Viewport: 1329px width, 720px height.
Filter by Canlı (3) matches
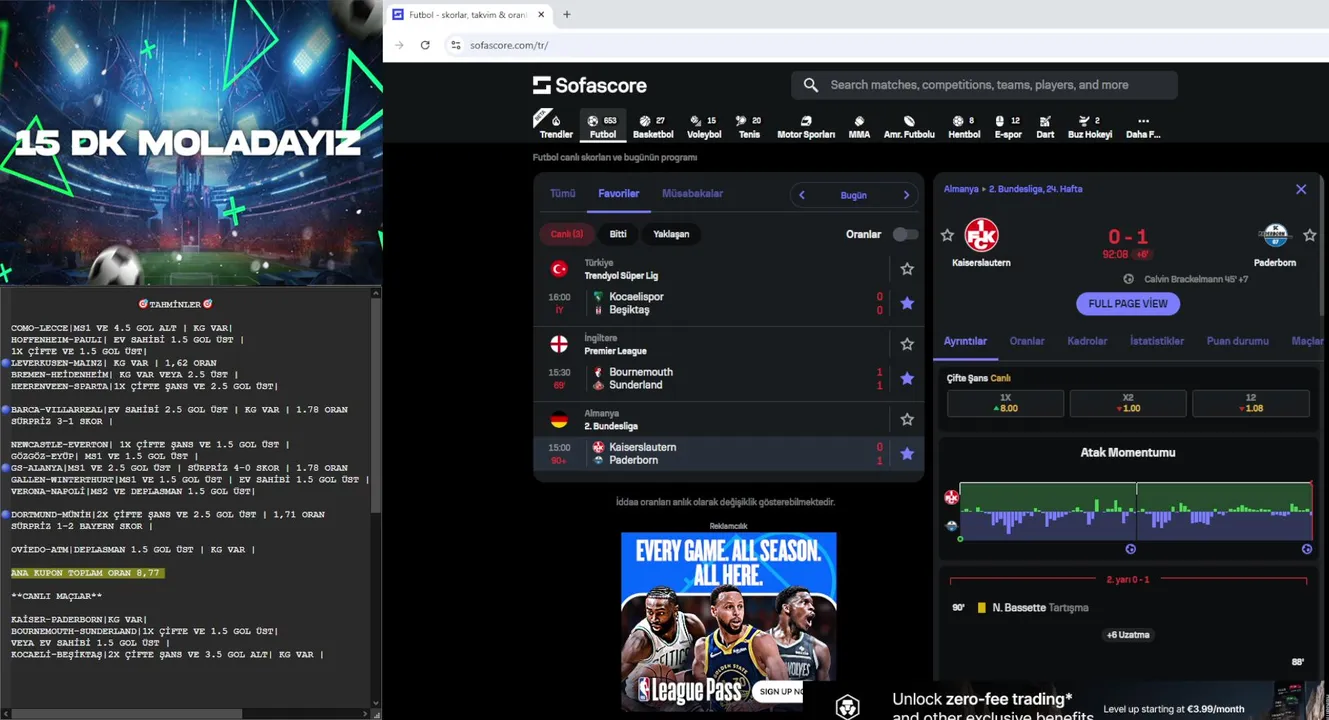point(567,234)
